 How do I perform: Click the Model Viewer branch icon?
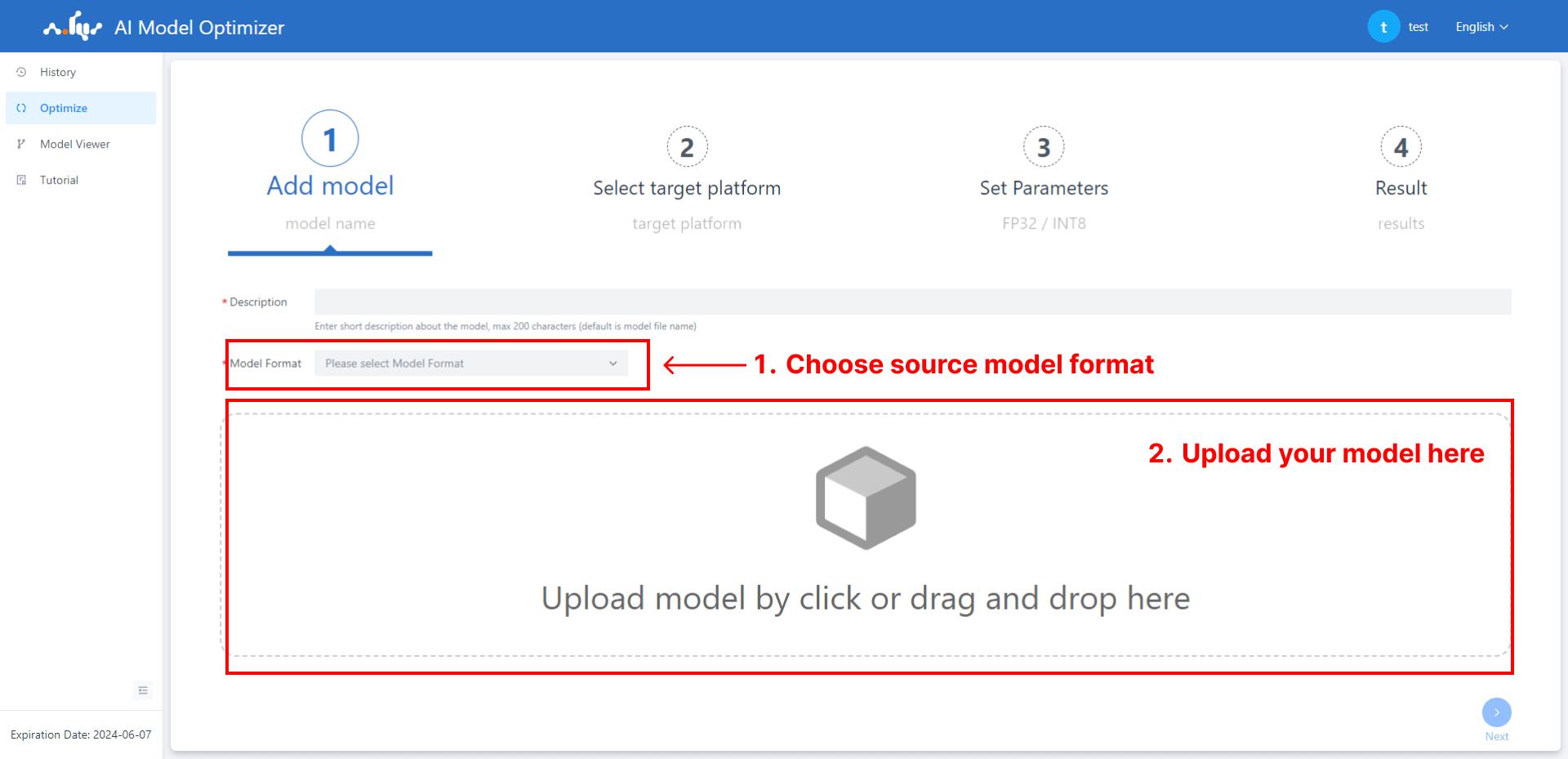pyautogui.click(x=22, y=144)
